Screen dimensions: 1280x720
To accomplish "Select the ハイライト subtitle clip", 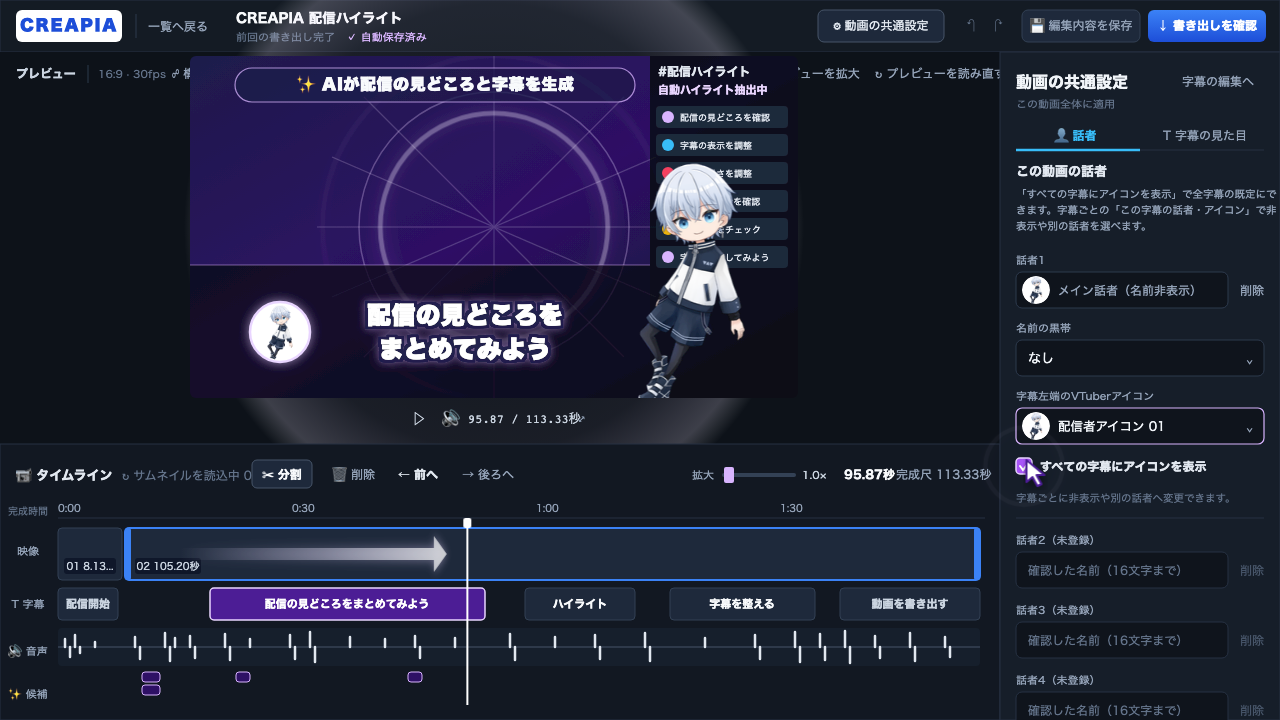I will tap(580, 604).
